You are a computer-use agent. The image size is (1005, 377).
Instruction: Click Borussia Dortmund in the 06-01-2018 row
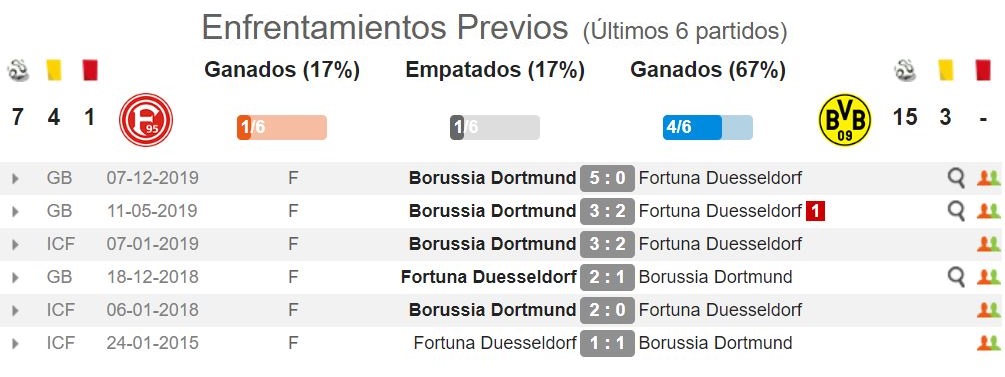492,310
